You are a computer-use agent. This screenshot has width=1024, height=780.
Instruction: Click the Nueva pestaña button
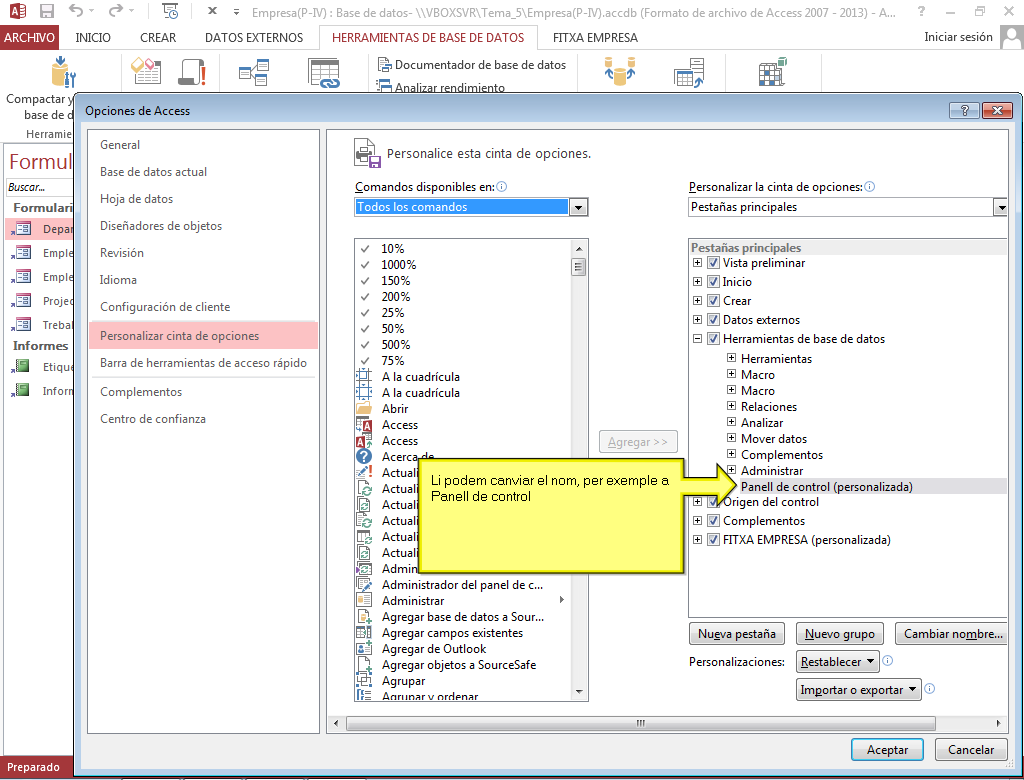tap(737, 634)
